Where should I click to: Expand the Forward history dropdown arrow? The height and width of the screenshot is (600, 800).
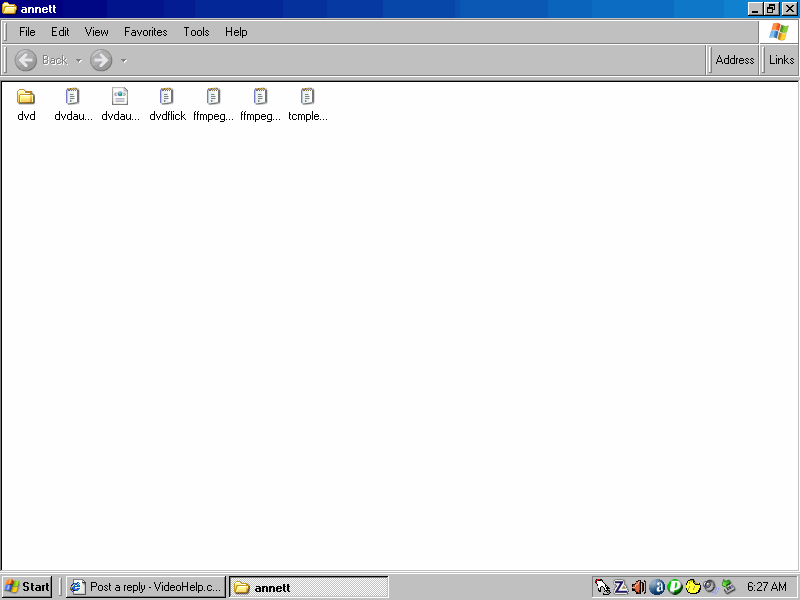coord(123,61)
